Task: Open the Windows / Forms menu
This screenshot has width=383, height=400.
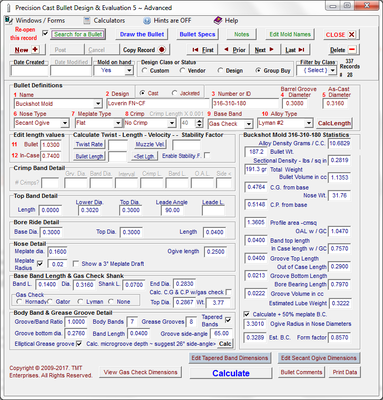Action: (x=35, y=20)
